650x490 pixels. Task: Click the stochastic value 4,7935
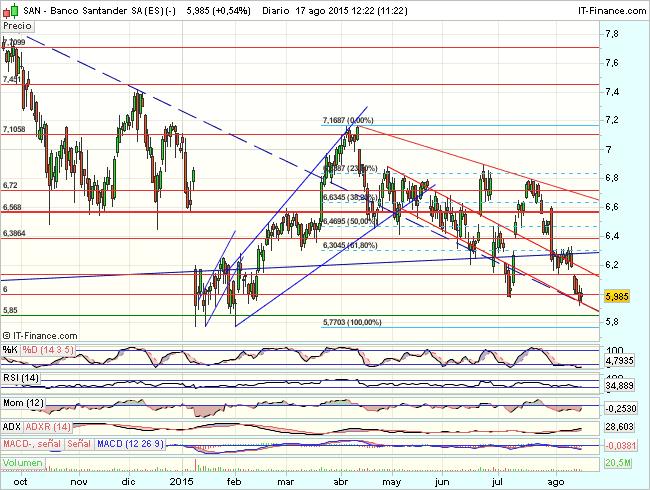(x=619, y=361)
